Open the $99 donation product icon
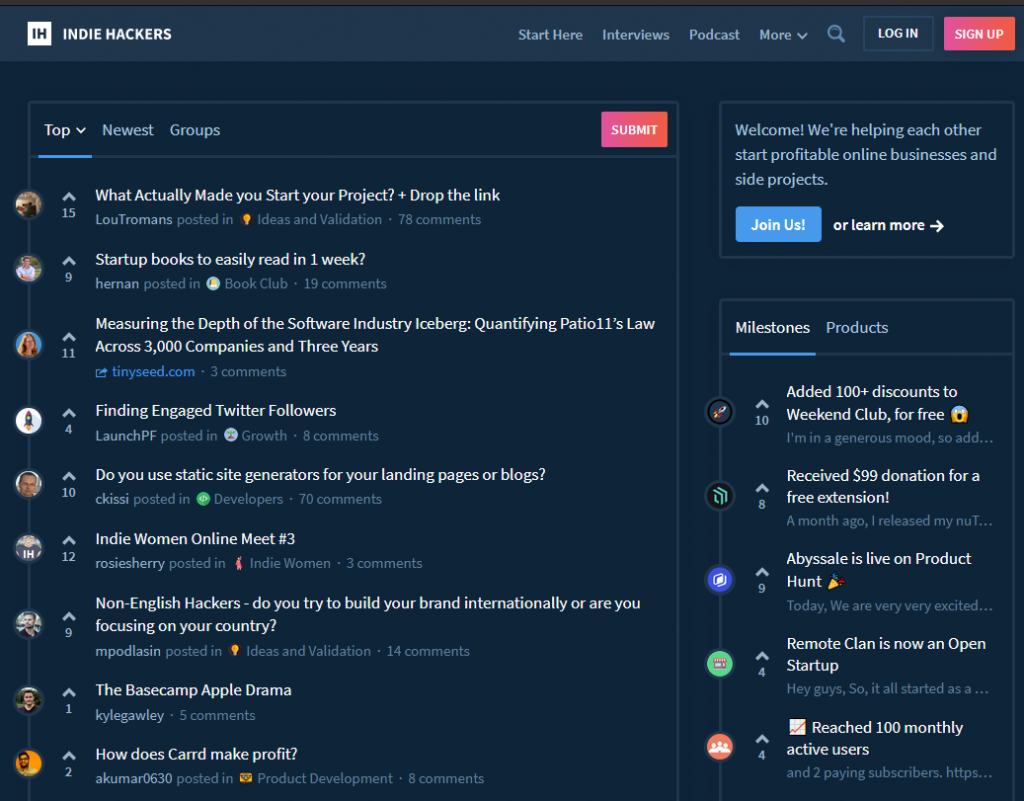 [x=720, y=496]
